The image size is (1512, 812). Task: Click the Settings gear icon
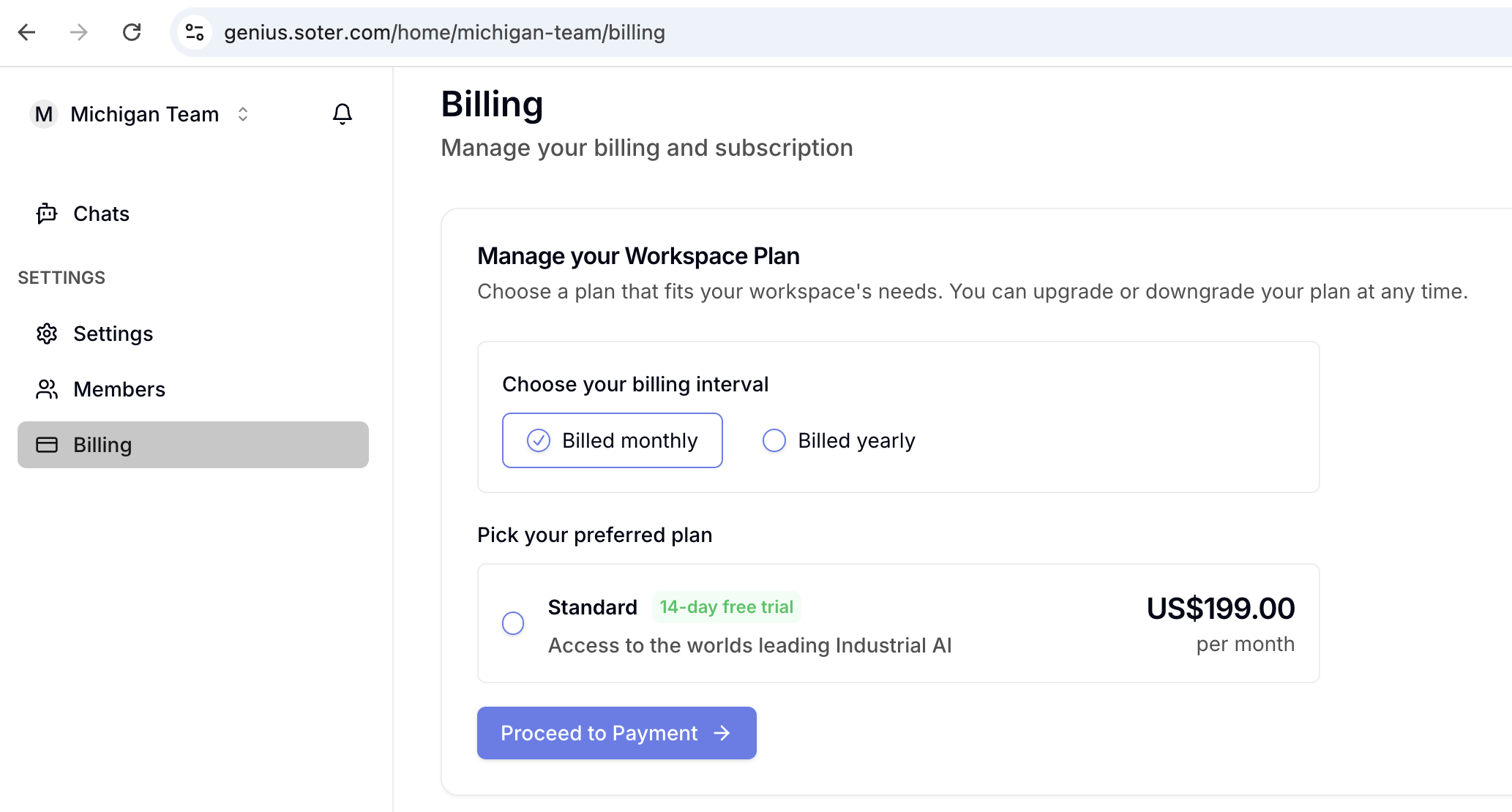click(46, 333)
